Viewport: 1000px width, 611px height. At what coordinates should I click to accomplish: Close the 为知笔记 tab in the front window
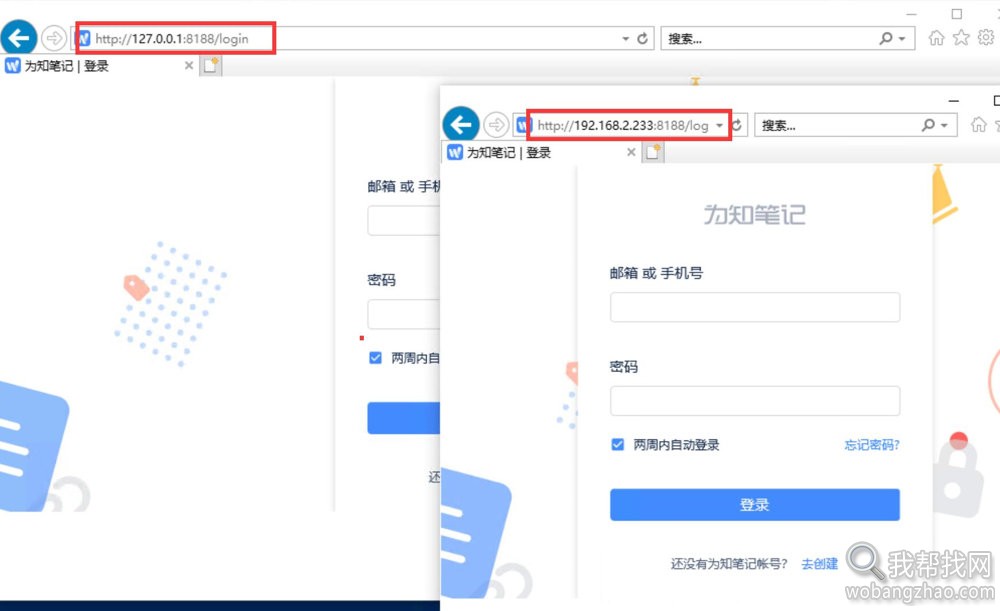(631, 152)
